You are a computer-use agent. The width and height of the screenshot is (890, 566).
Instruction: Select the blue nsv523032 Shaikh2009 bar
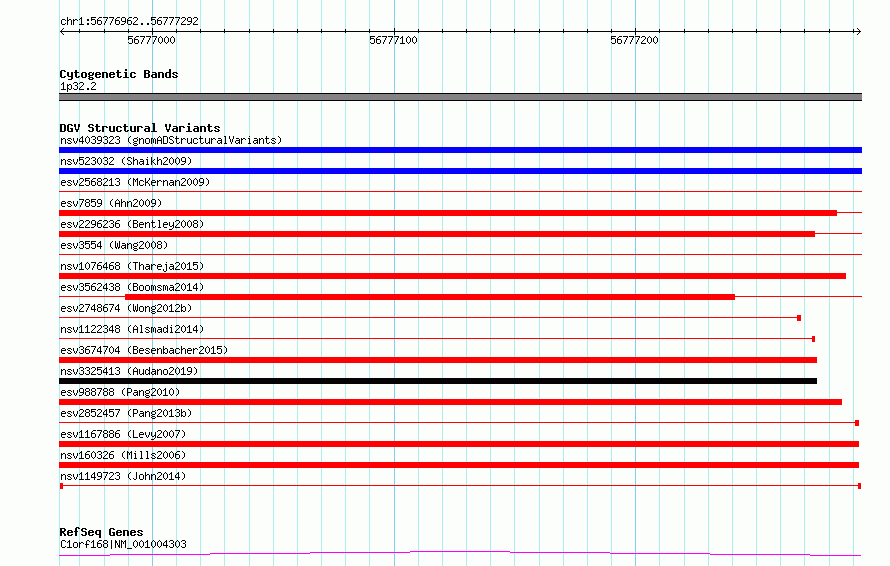tap(460, 171)
